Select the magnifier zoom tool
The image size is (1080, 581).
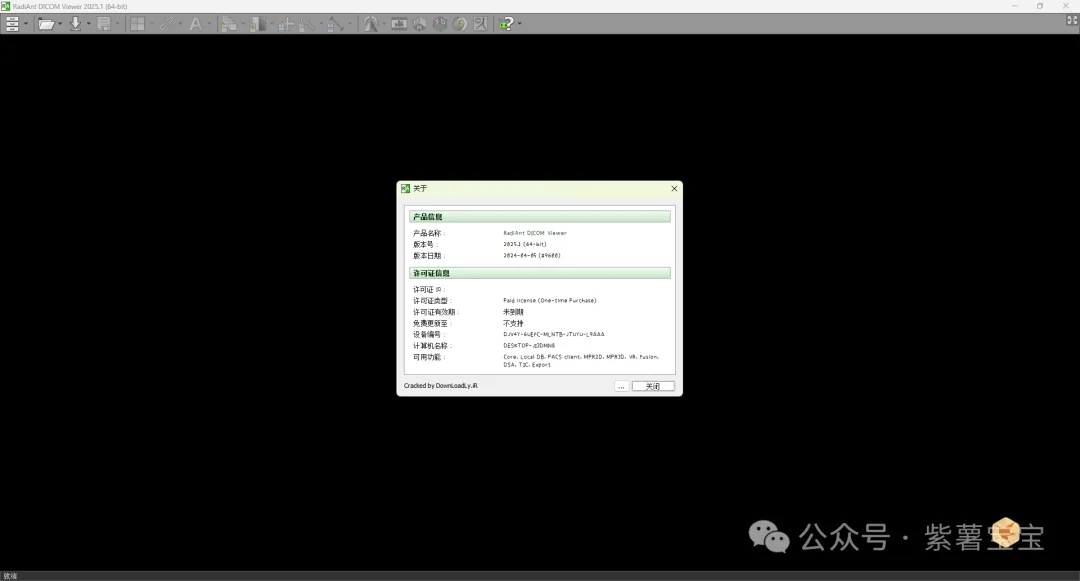click(308, 23)
